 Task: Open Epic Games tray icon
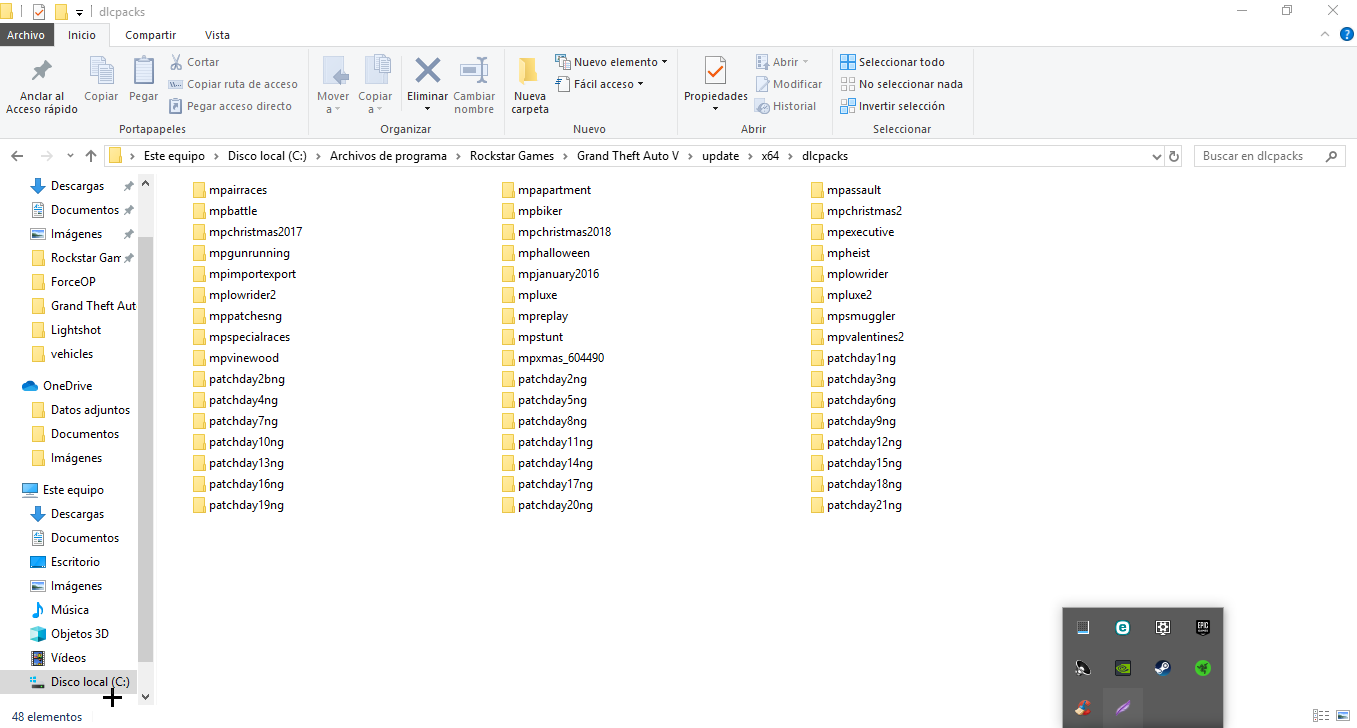point(1203,628)
